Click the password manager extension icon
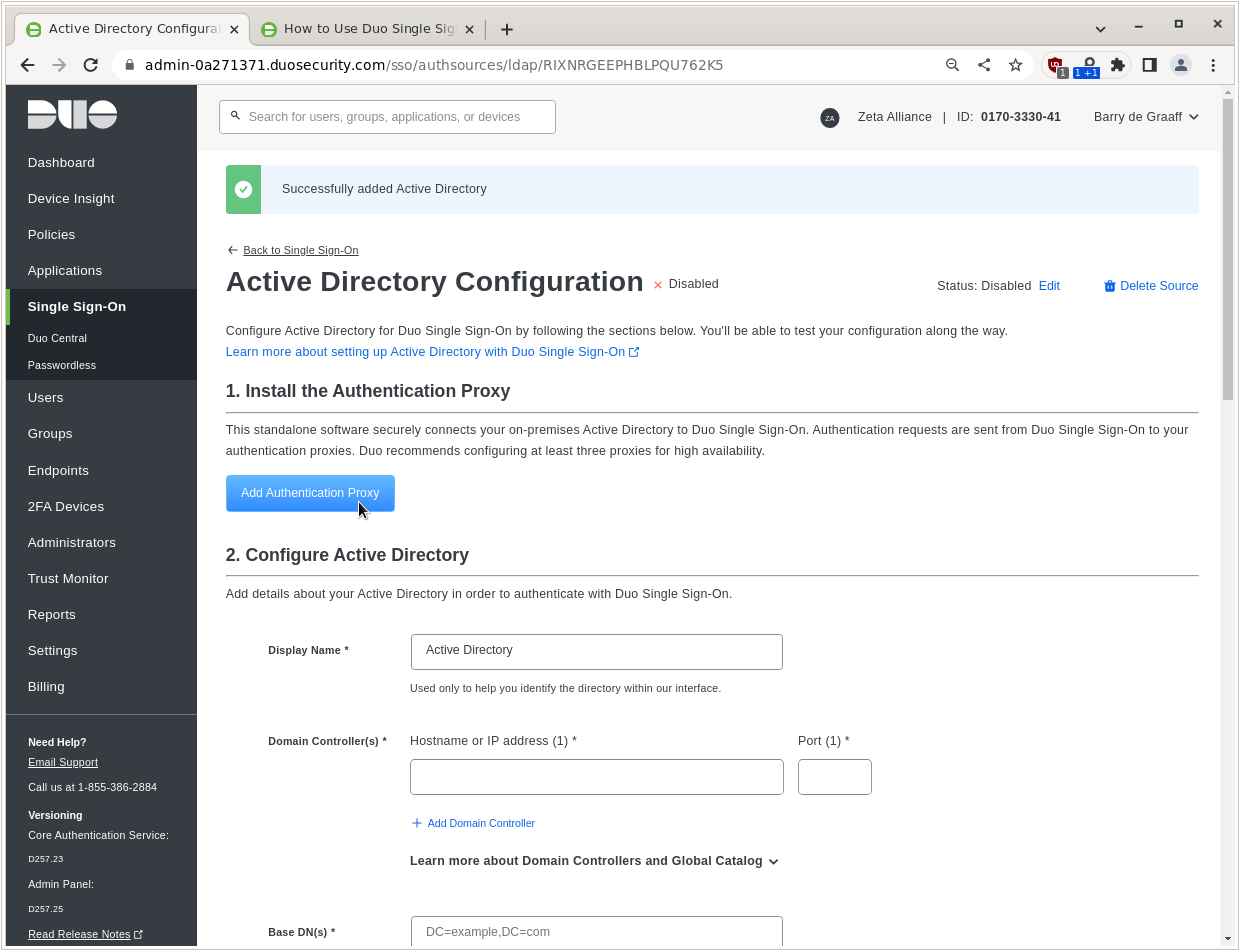 pyautogui.click(x=1087, y=66)
